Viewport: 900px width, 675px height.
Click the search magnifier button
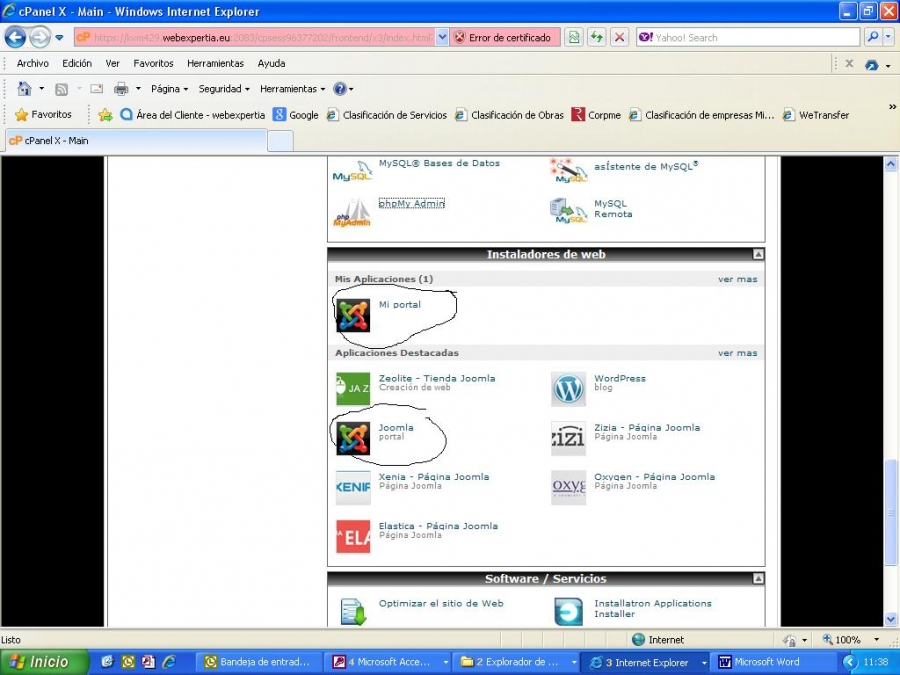(872, 38)
